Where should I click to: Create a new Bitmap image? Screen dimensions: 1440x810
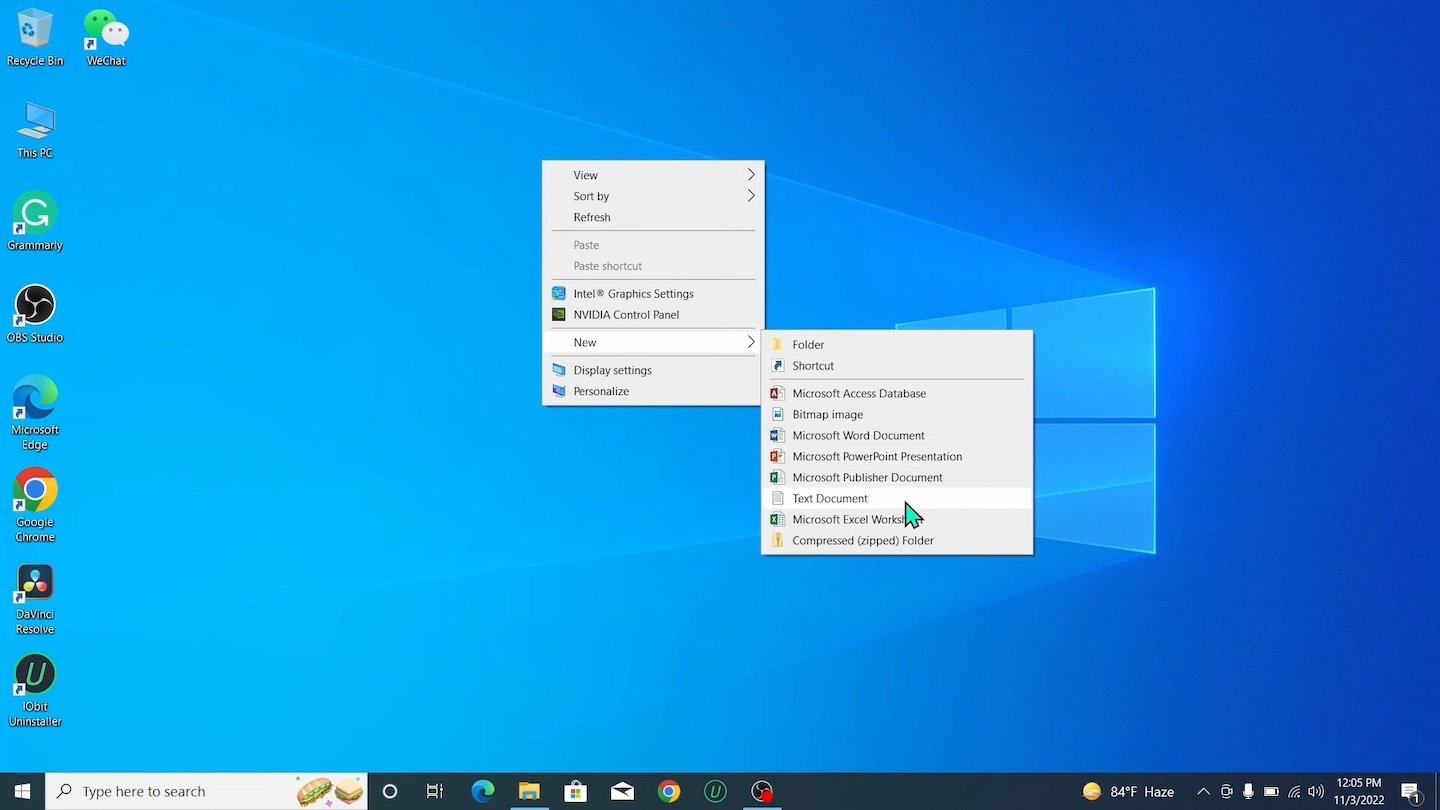pyautogui.click(x=897, y=414)
